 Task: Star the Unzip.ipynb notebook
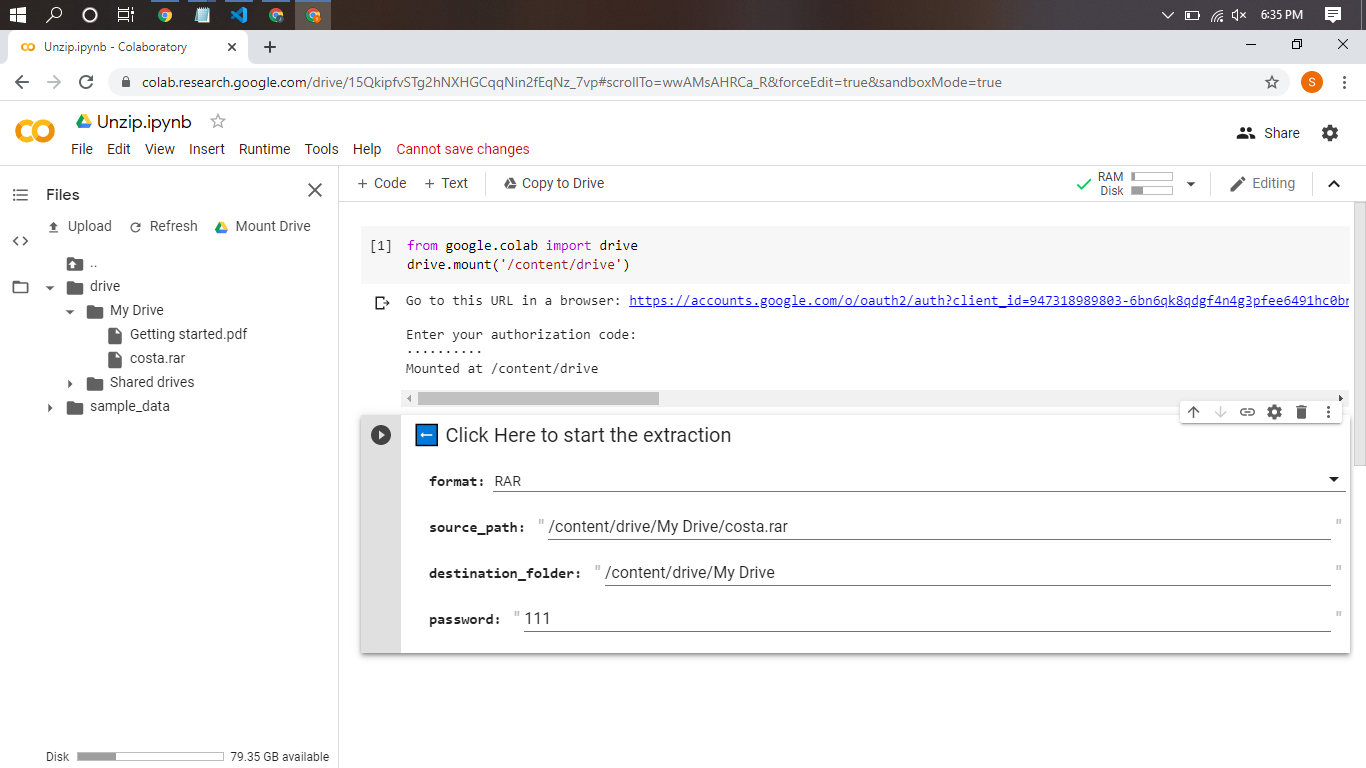[218, 121]
